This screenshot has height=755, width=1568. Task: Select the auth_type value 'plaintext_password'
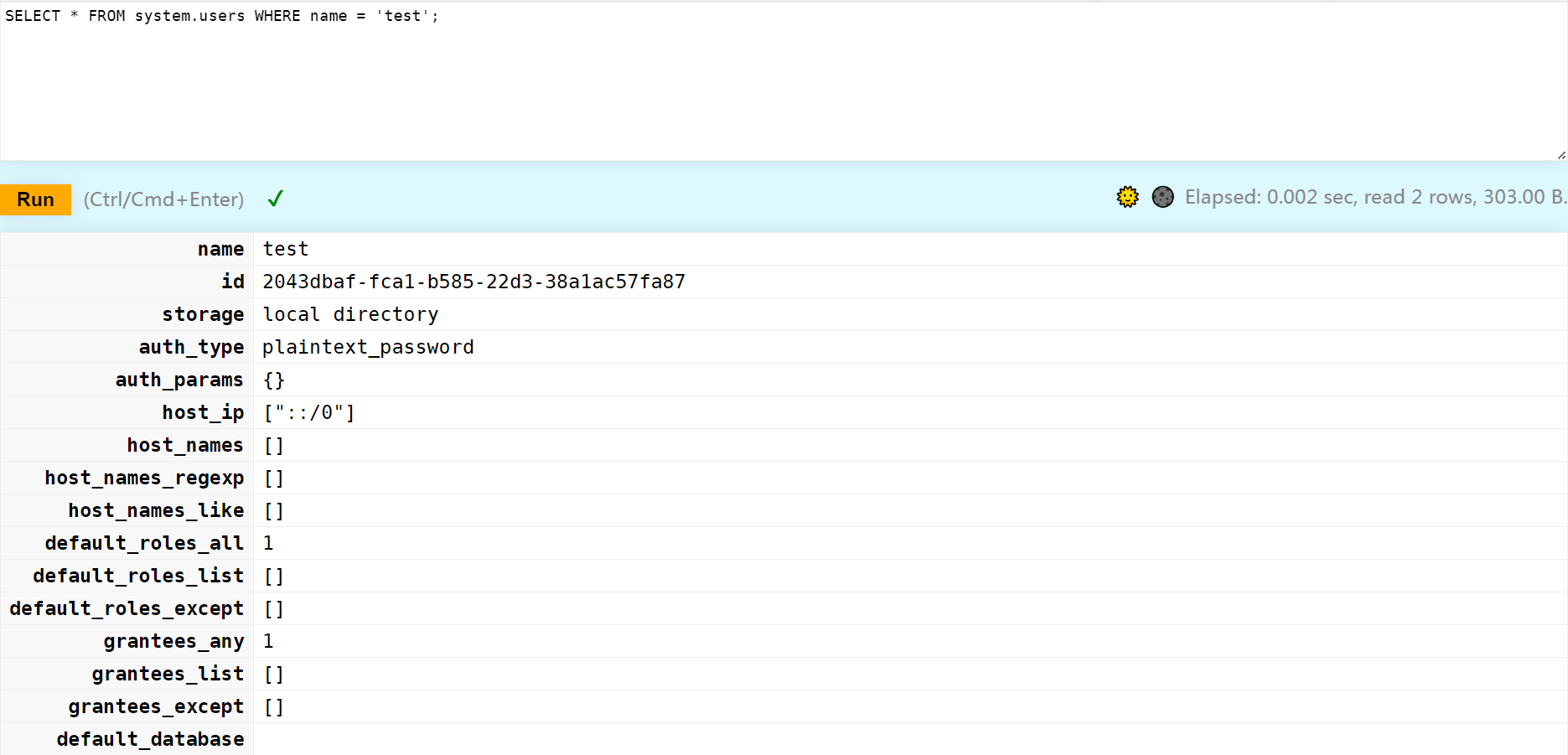point(368,347)
